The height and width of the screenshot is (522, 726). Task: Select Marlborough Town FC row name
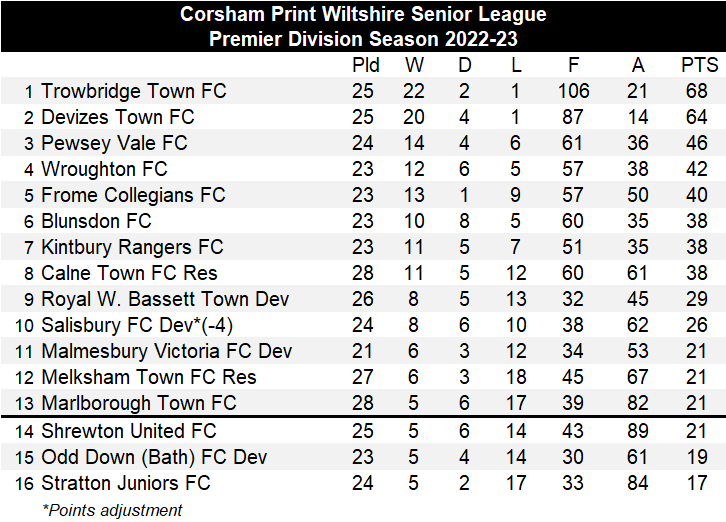(138, 403)
